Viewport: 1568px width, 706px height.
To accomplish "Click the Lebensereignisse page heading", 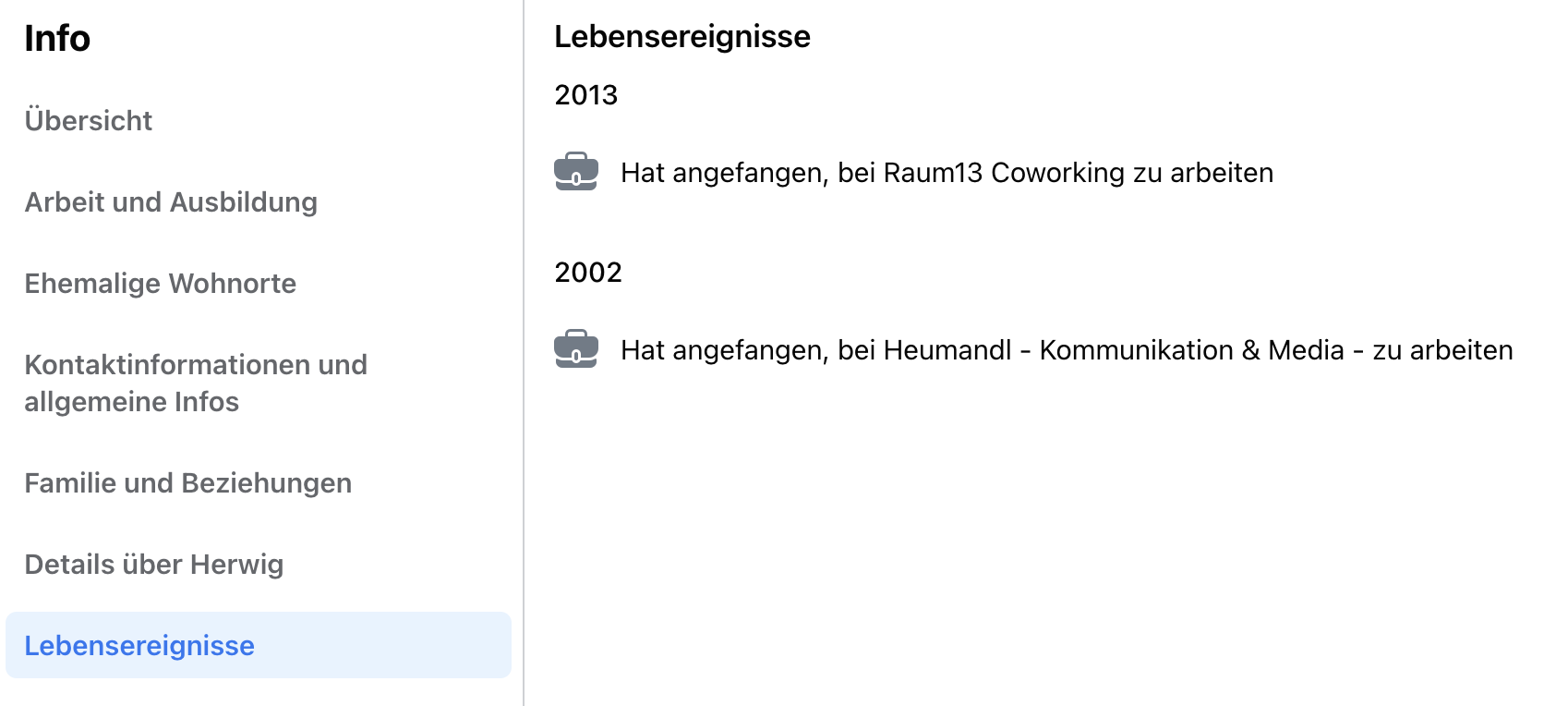I will [682, 36].
